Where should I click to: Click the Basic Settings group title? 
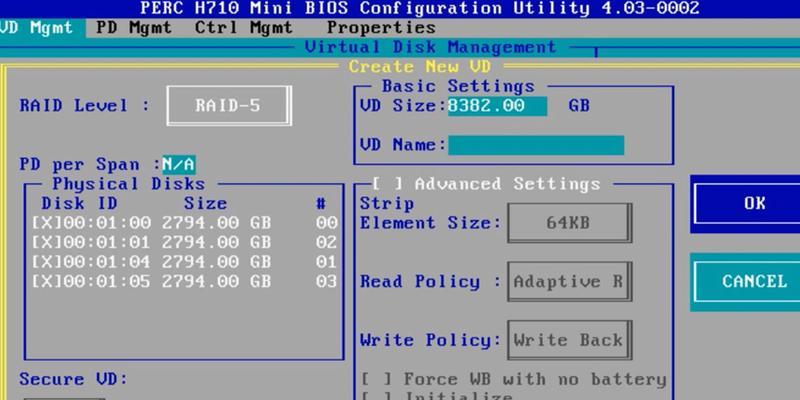coord(458,86)
